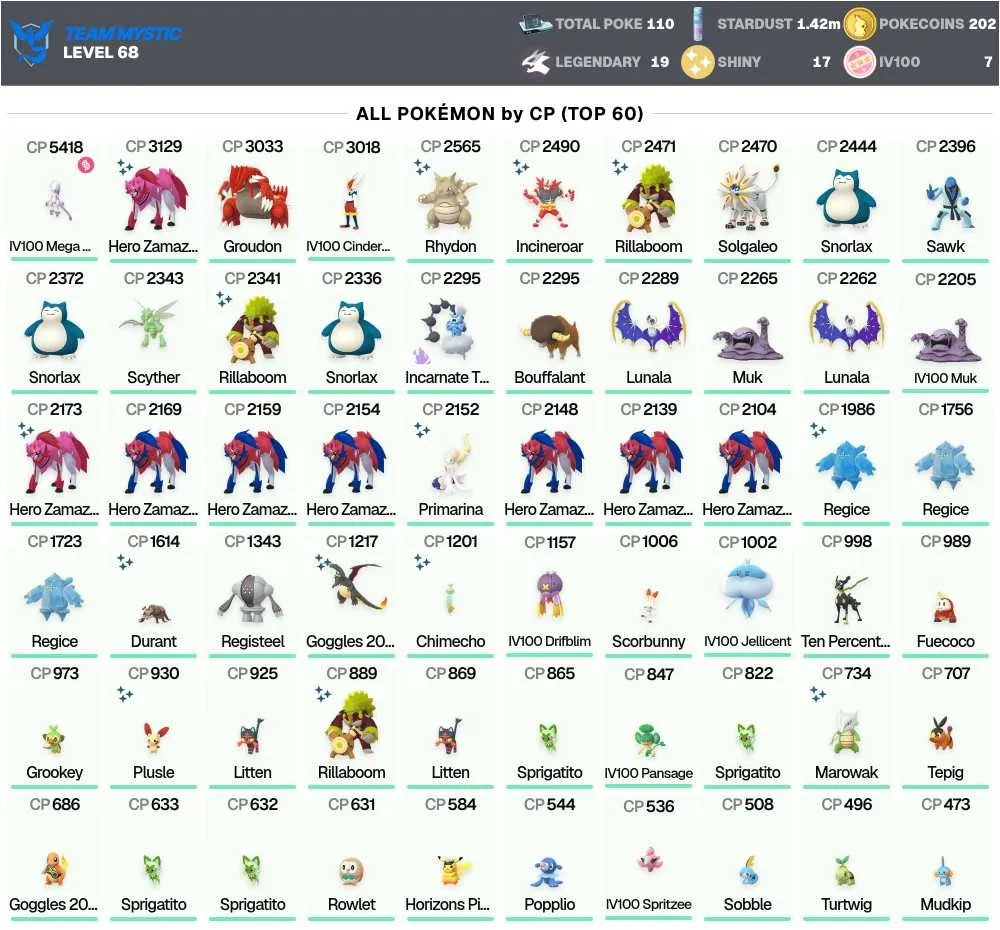This screenshot has height=930, width=1000.
Task: Tap the gold Pokecoins coin icon
Action: pyautogui.click(x=859, y=24)
